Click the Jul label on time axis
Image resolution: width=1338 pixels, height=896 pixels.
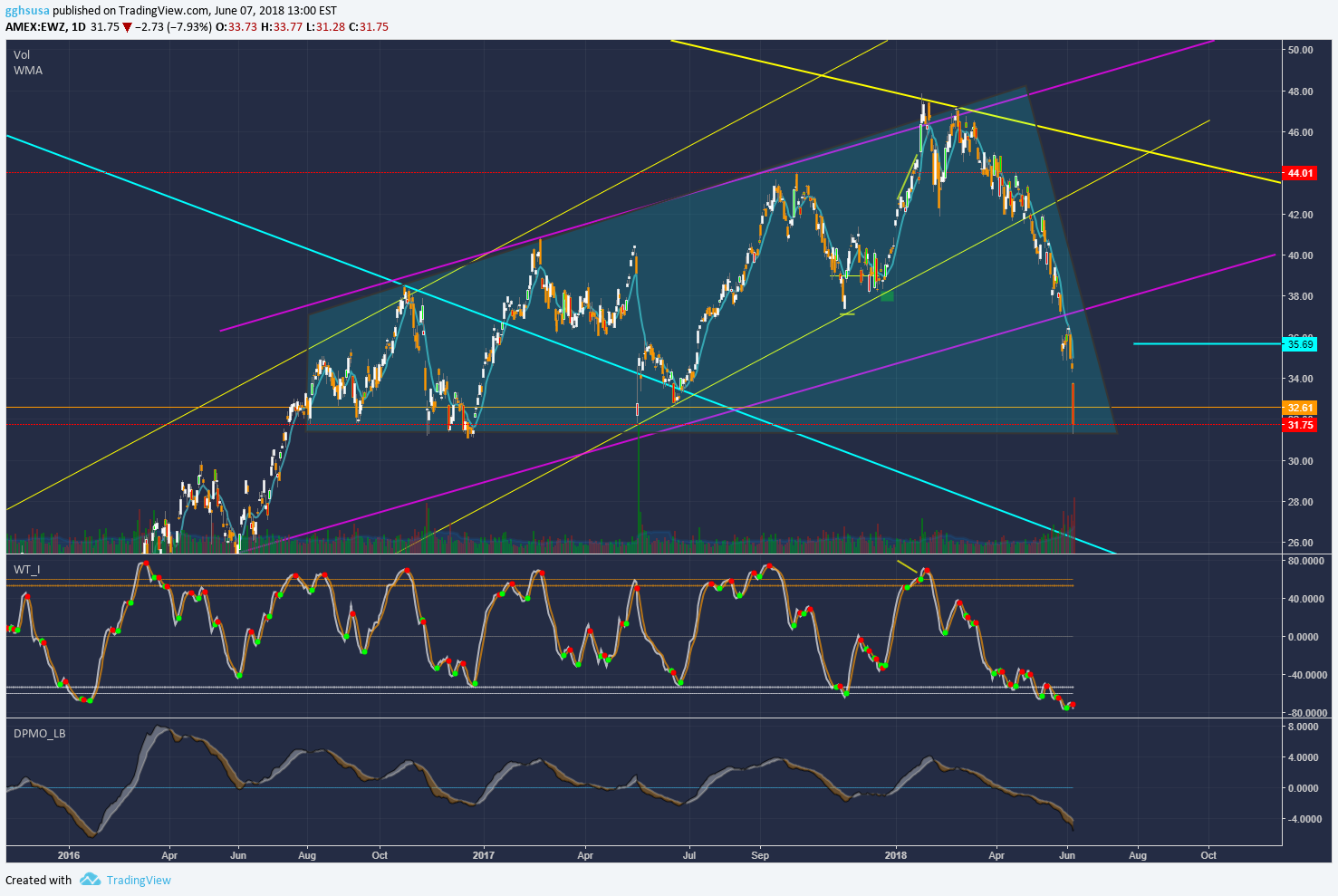click(x=688, y=855)
